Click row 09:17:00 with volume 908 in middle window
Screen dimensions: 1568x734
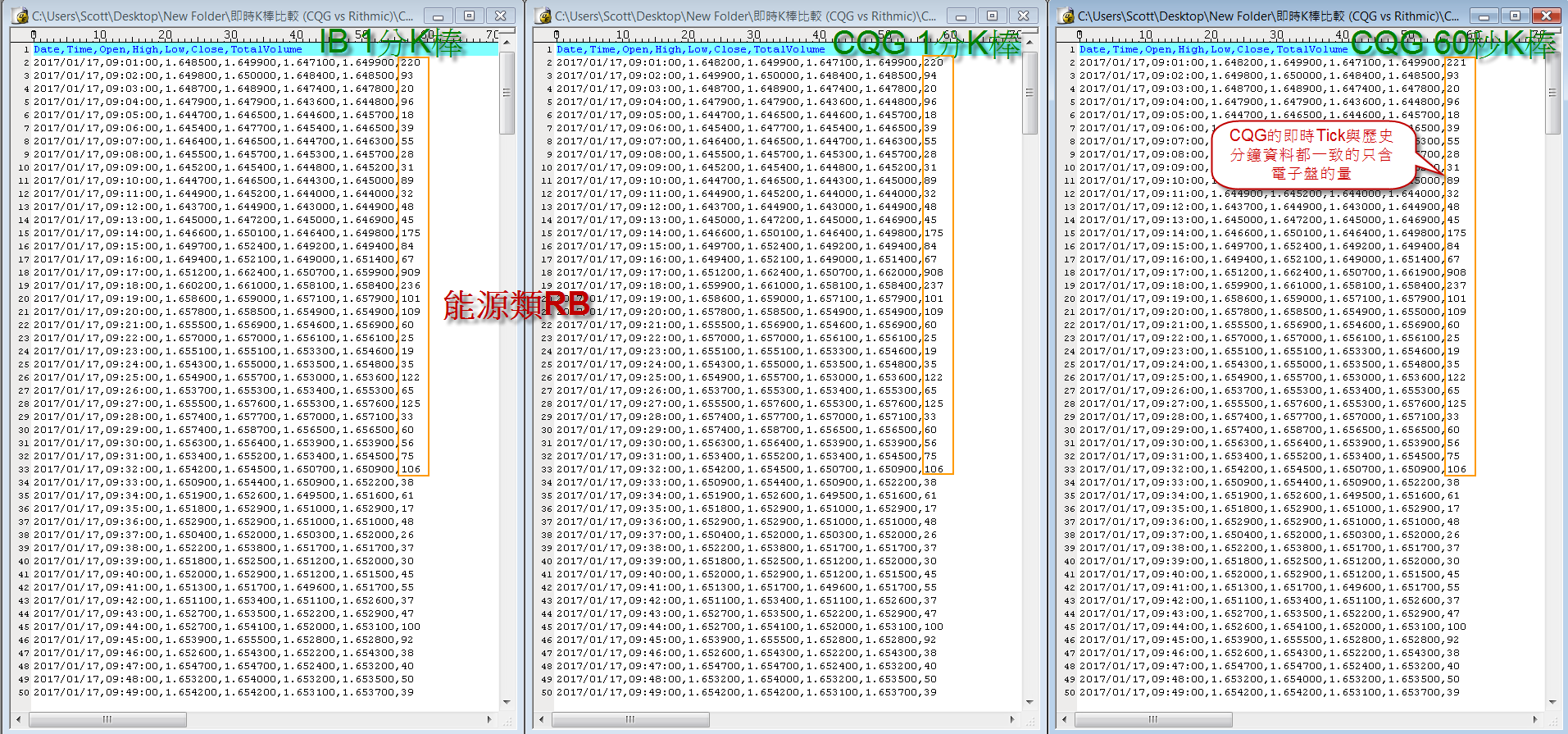750,272
